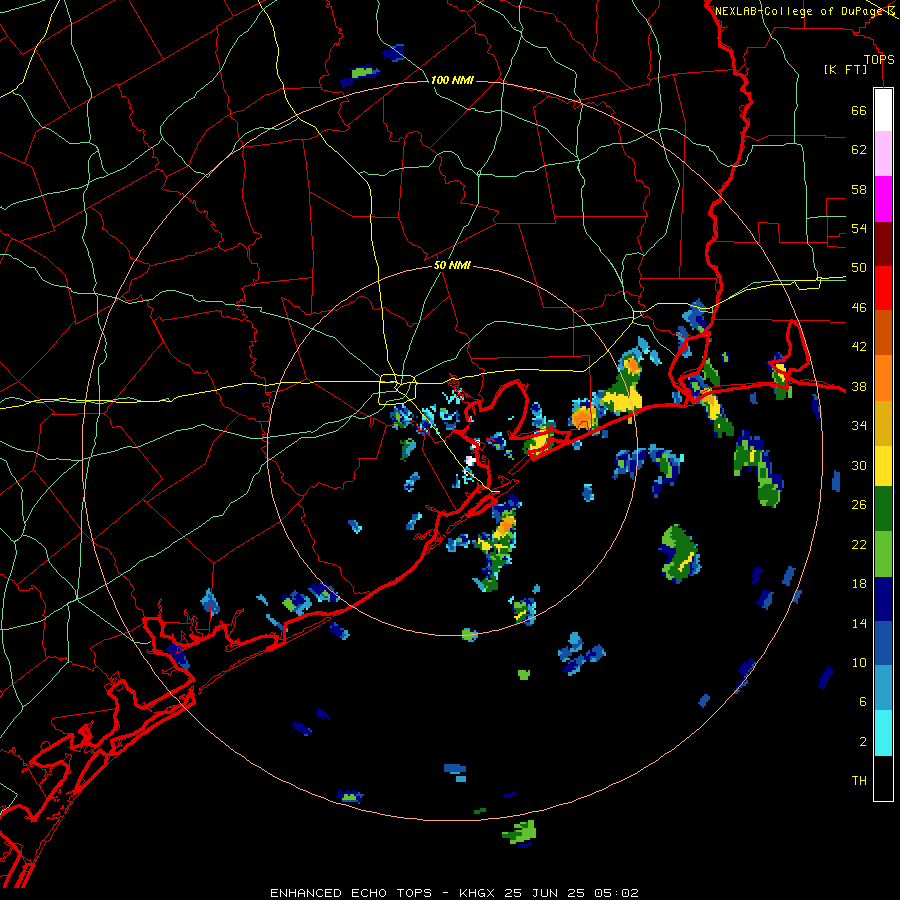Click the navy blue legend swatch
Screen dimensions: 900x900
pyautogui.click(x=883, y=599)
